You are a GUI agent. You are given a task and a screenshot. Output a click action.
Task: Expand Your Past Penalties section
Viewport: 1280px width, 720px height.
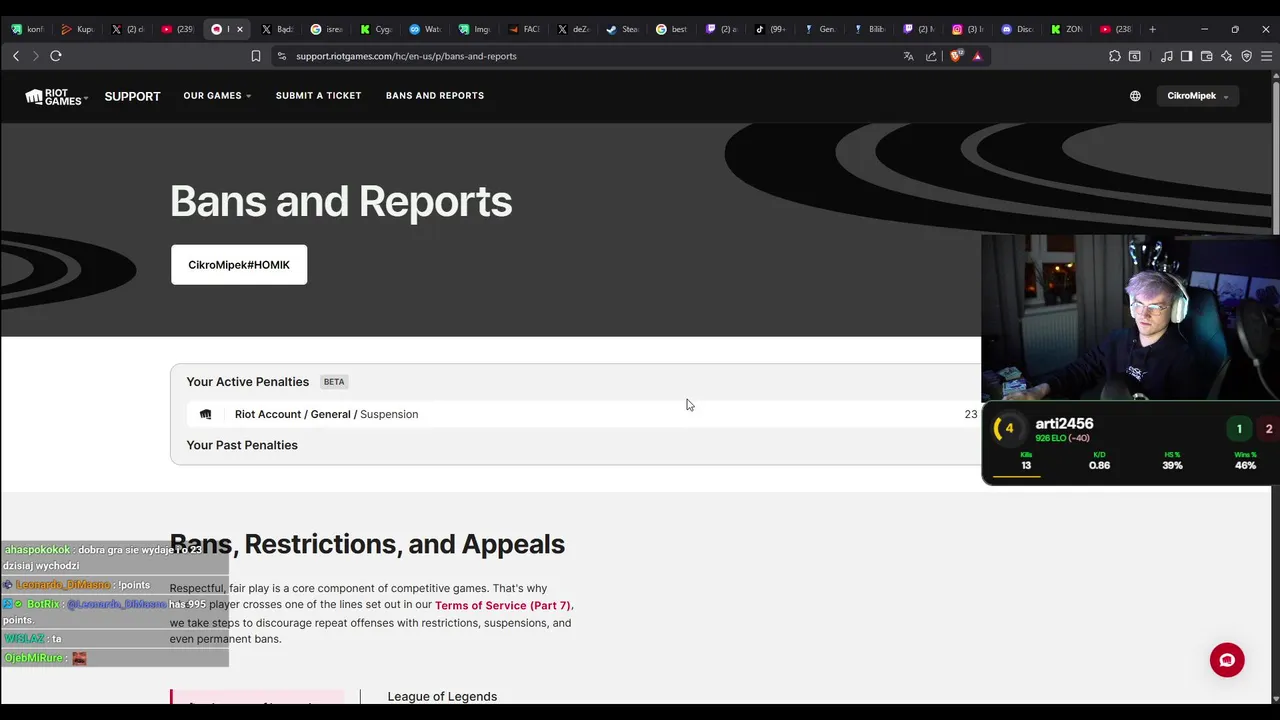coord(242,445)
